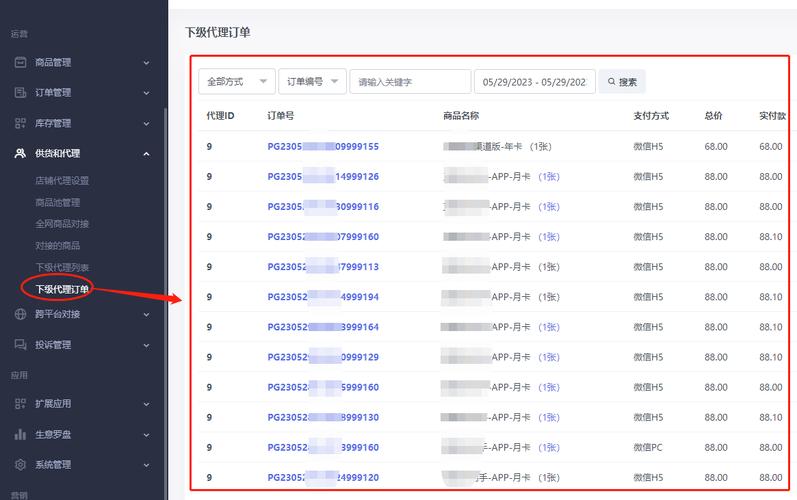Screen dimensions: 797x500
Task: Click the 代理ID column header
Action: pos(220,115)
